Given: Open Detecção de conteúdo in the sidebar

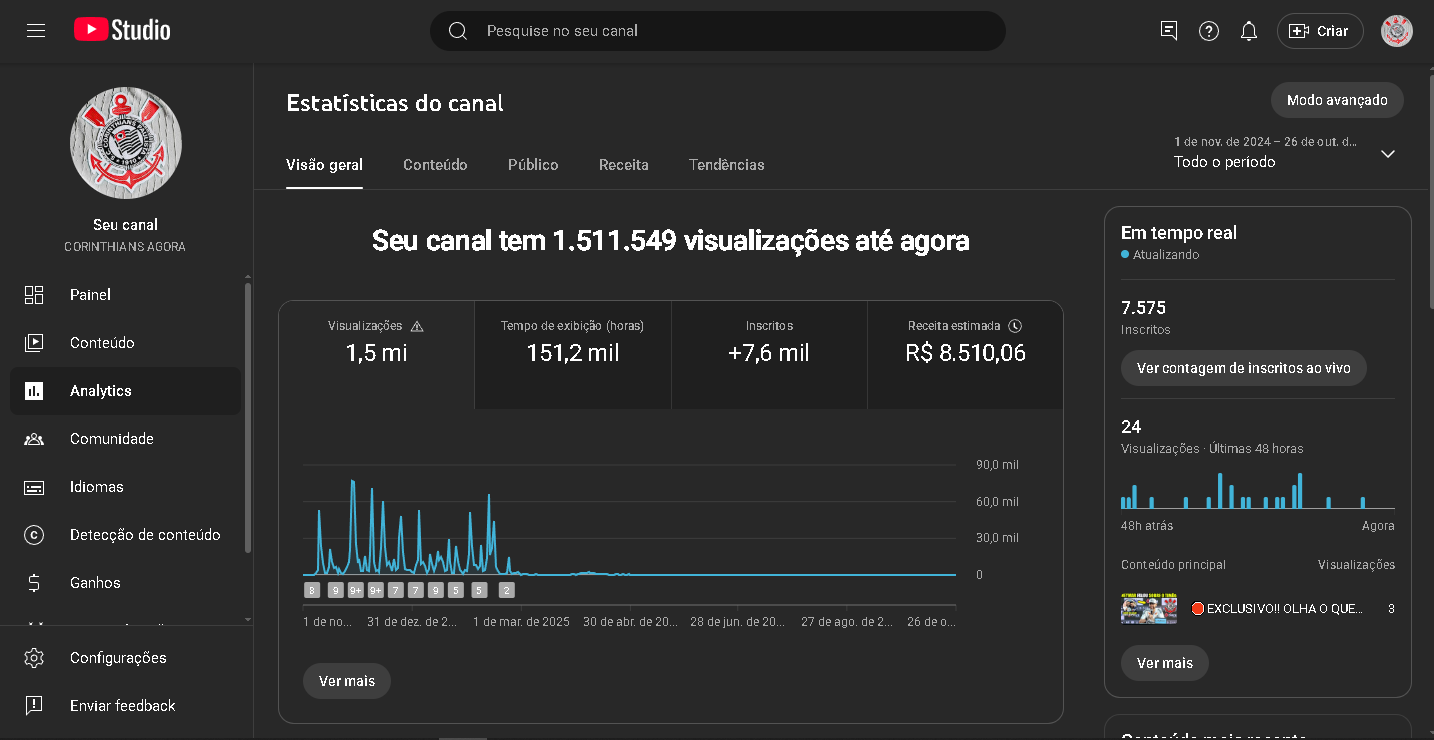Looking at the screenshot, I should (x=125, y=535).
